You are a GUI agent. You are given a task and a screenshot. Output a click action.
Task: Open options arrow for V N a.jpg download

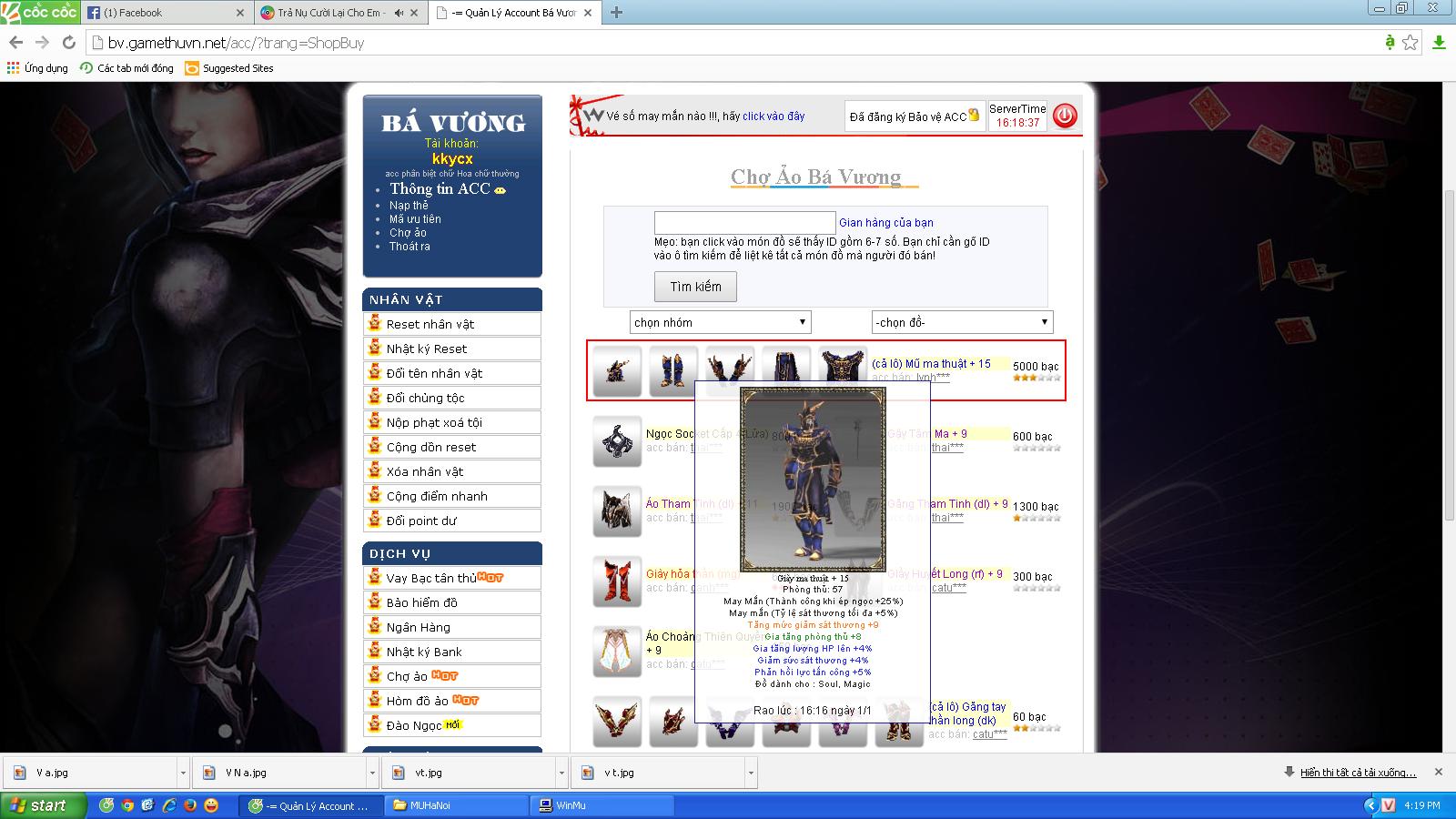click(372, 773)
